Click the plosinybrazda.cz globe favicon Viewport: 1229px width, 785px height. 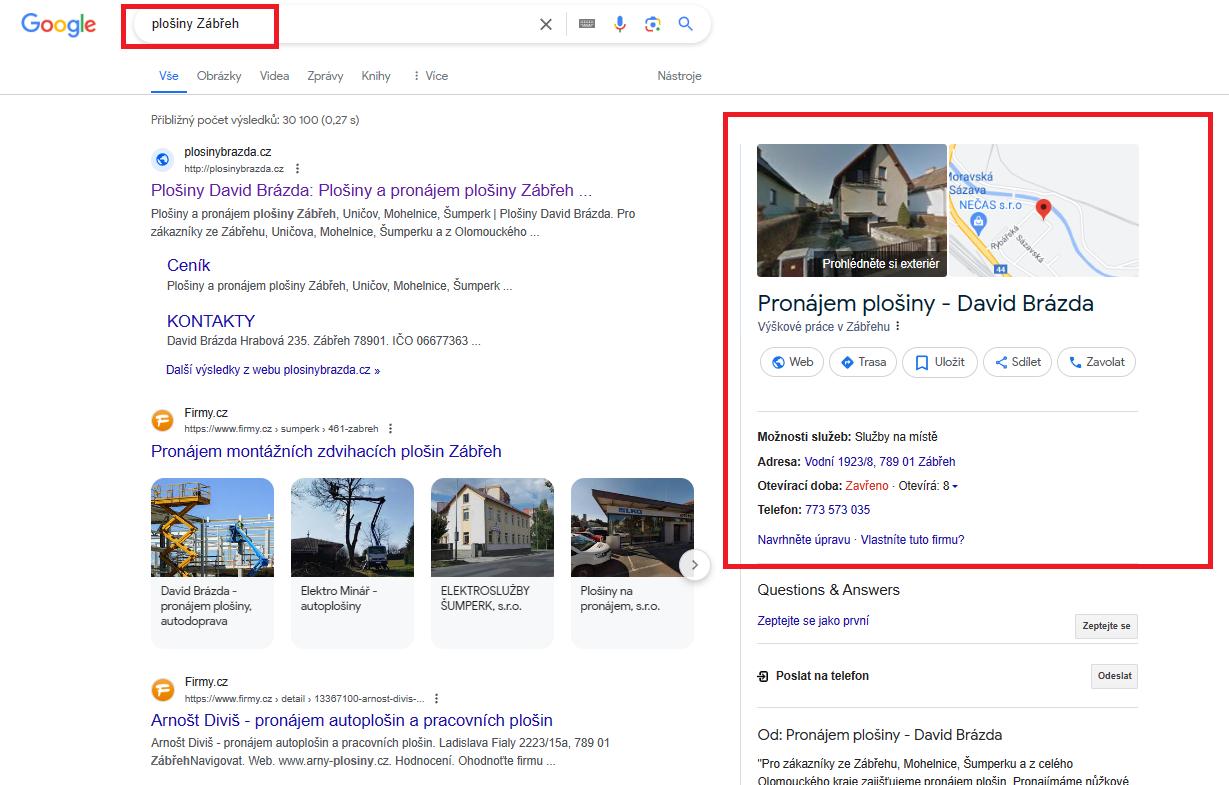[163, 160]
